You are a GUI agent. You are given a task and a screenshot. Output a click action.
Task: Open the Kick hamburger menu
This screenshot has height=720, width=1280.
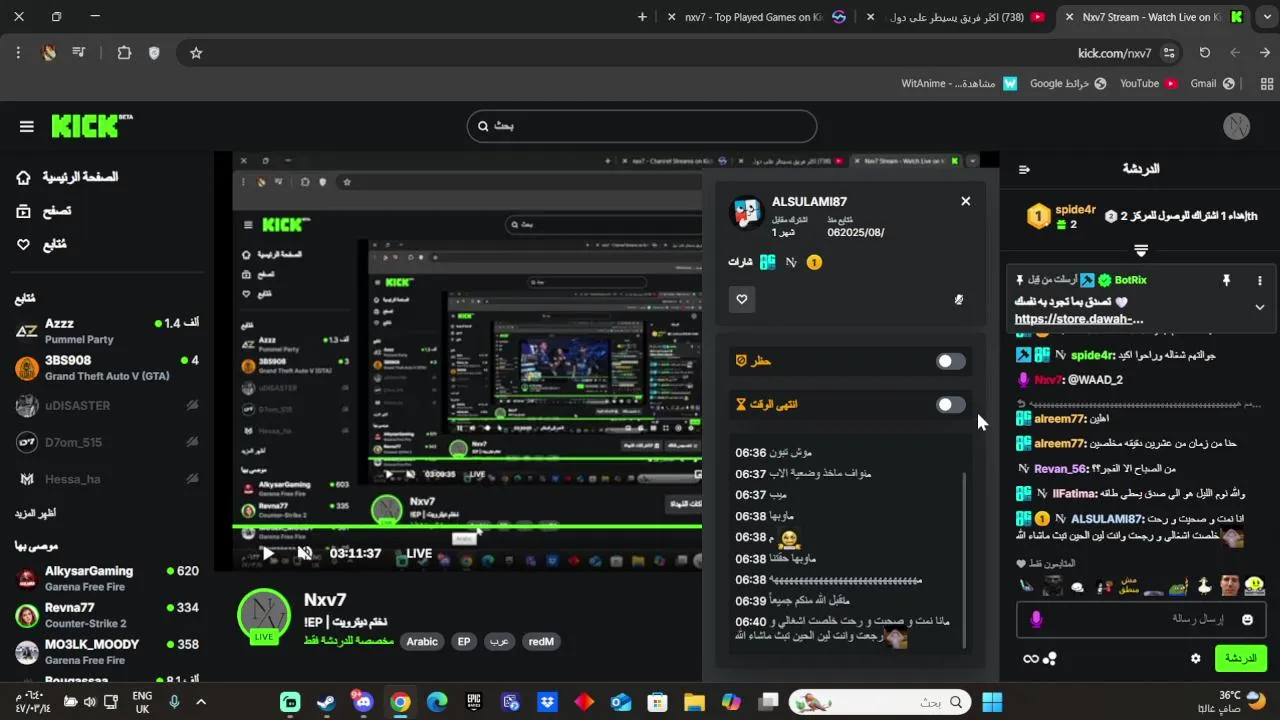click(27, 126)
